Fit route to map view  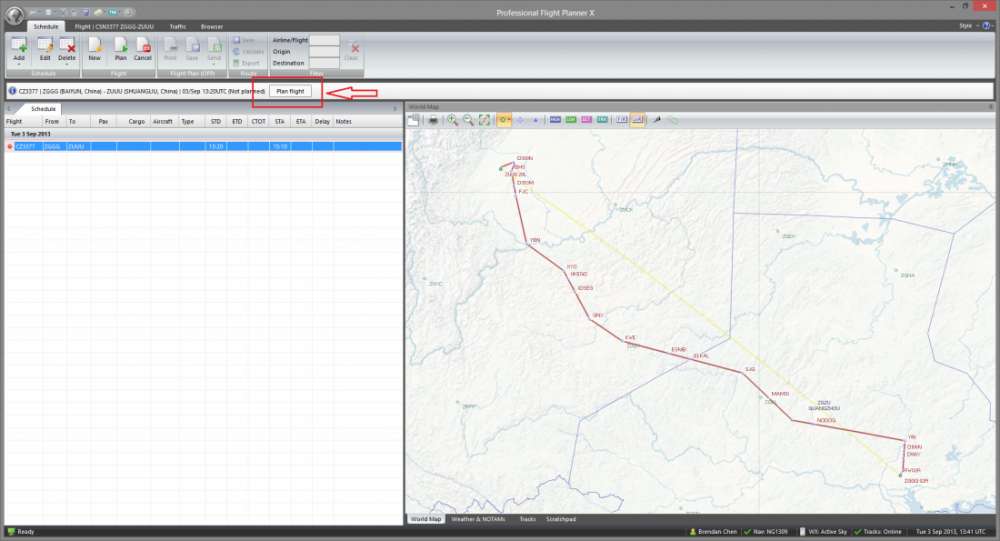click(x=485, y=120)
